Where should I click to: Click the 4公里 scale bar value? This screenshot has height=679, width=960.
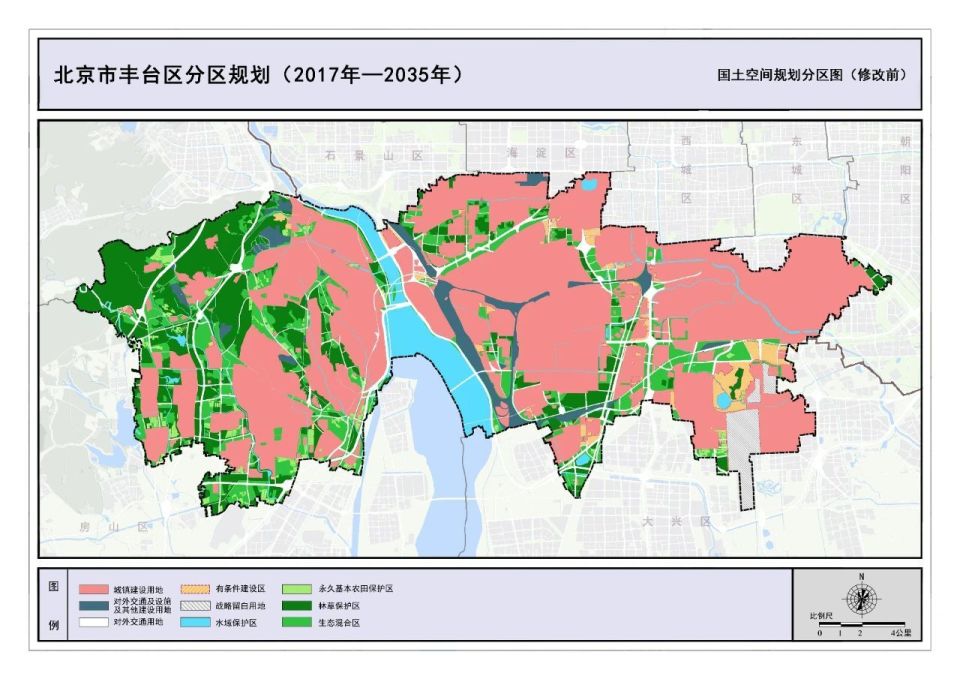(901, 633)
